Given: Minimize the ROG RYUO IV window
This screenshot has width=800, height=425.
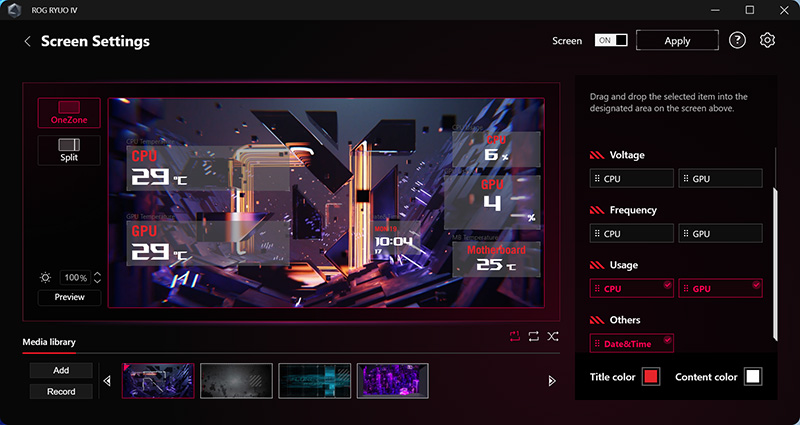Looking at the screenshot, I should tap(714, 10).
